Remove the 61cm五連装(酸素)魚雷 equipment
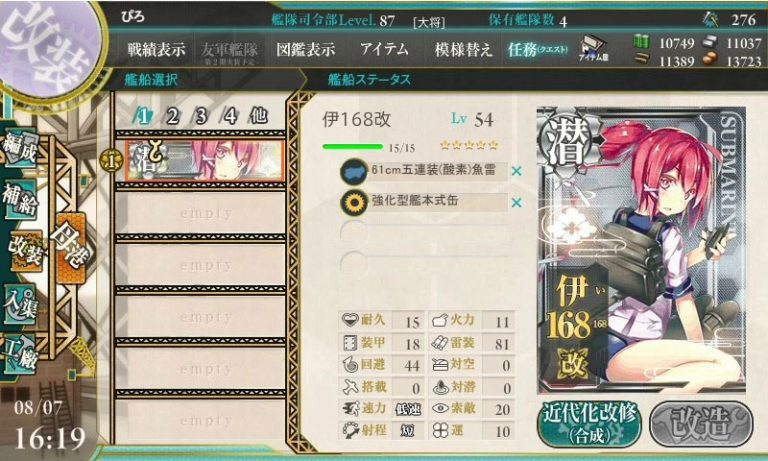Screen dimensions: 768x461 (x=516, y=171)
